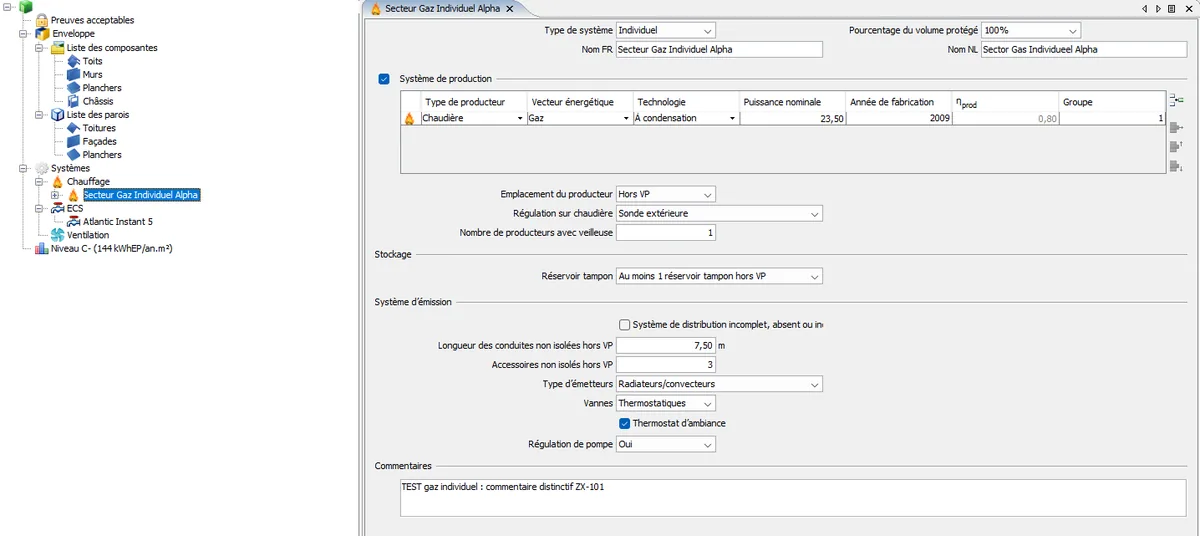Open the Type d'émetteurs dropdown
The width and height of the screenshot is (1200, 536).
719,384
